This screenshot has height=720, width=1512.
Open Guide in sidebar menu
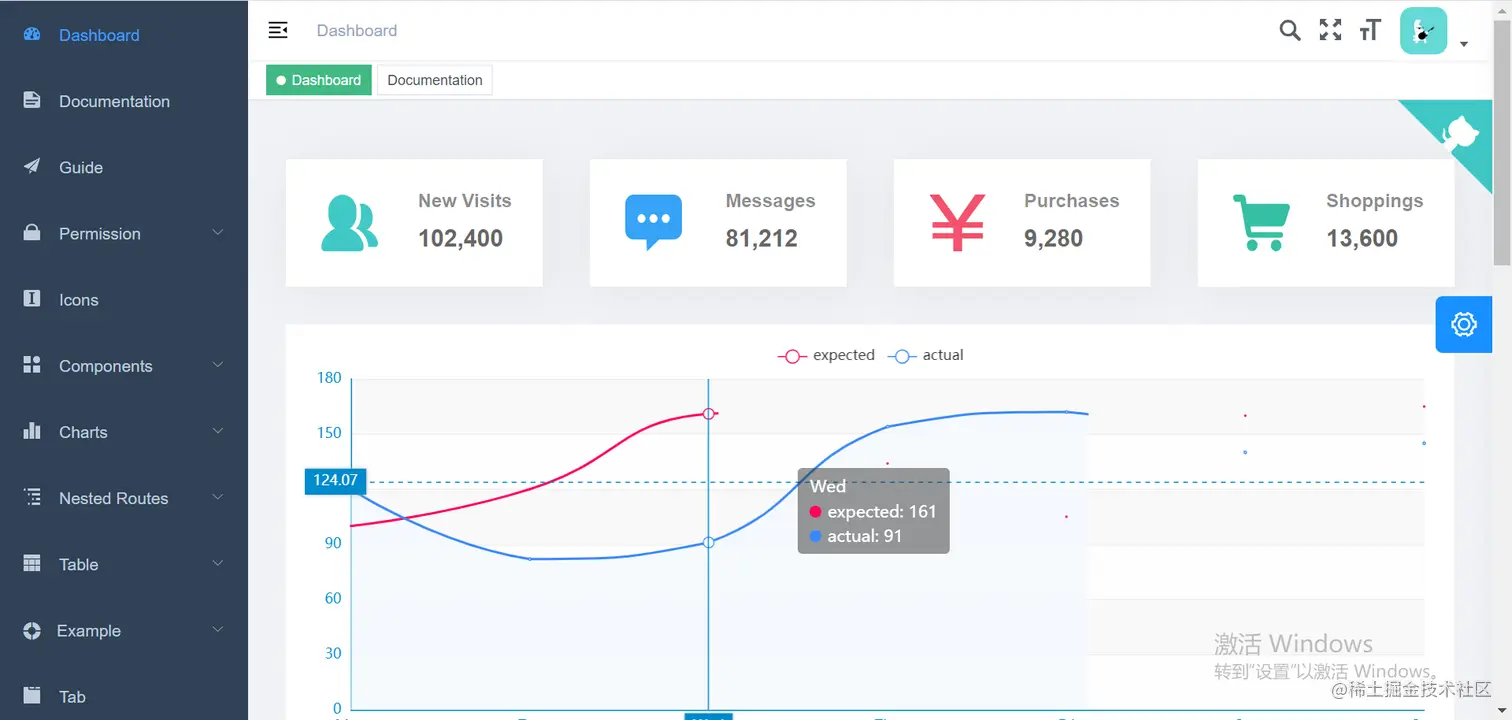tap(124, 167)
